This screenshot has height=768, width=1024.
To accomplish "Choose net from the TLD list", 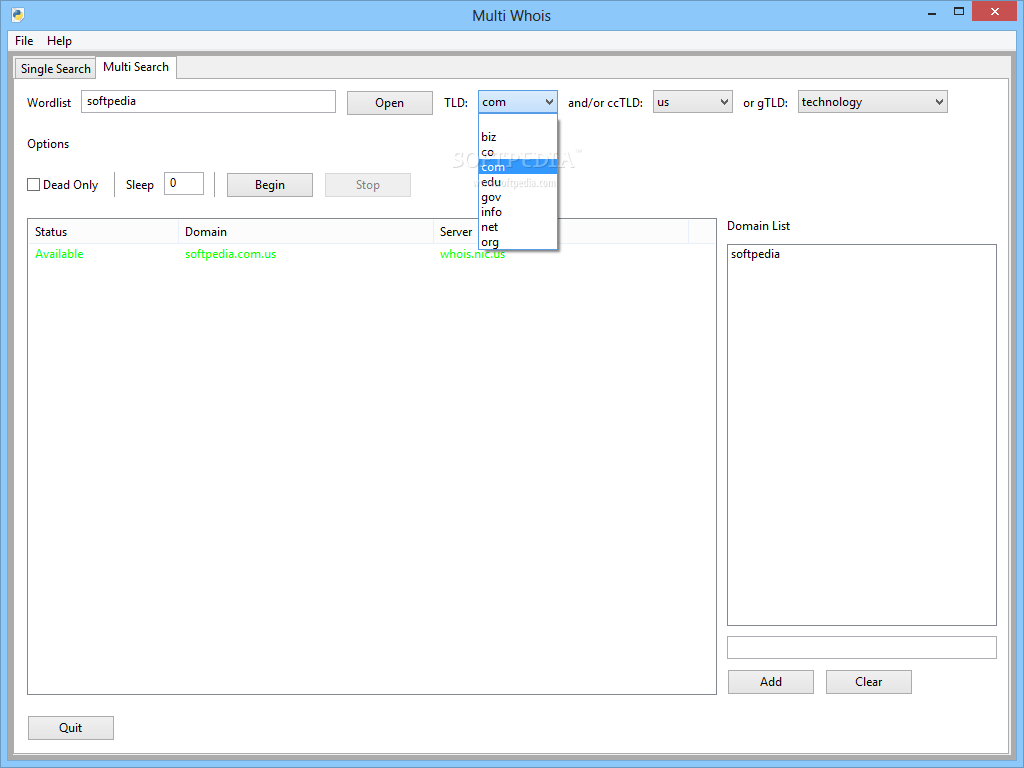I will tap(518, 227).
